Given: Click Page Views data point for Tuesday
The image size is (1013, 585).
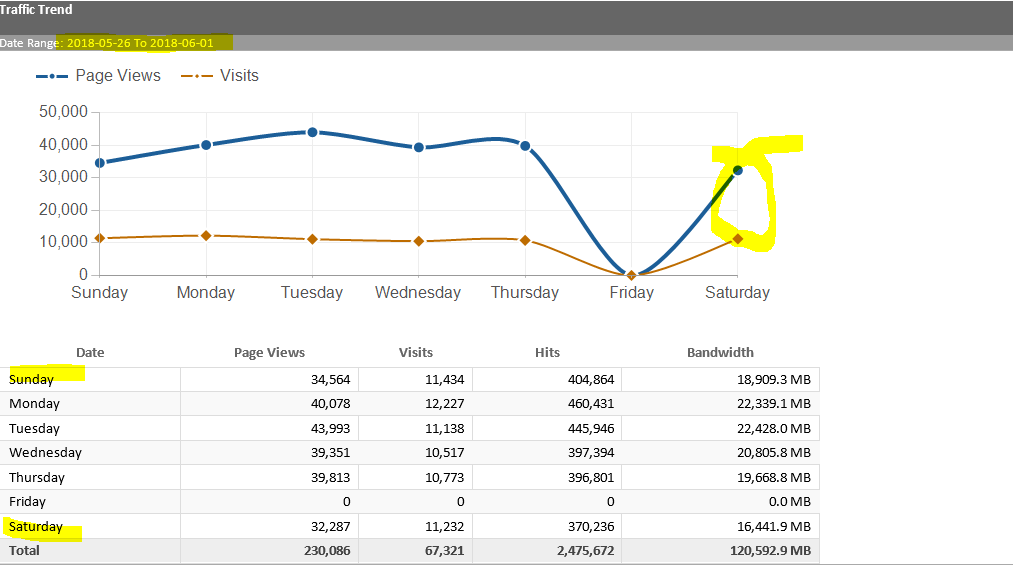Looking at the screenshot, I should 312,132.
